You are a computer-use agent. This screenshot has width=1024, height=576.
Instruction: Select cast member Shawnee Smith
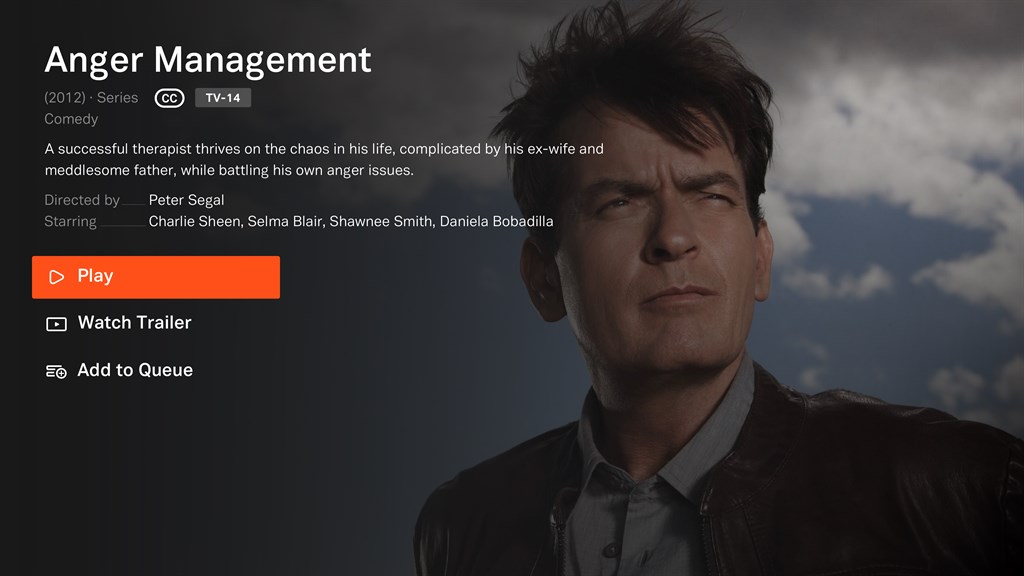[381, 221]
